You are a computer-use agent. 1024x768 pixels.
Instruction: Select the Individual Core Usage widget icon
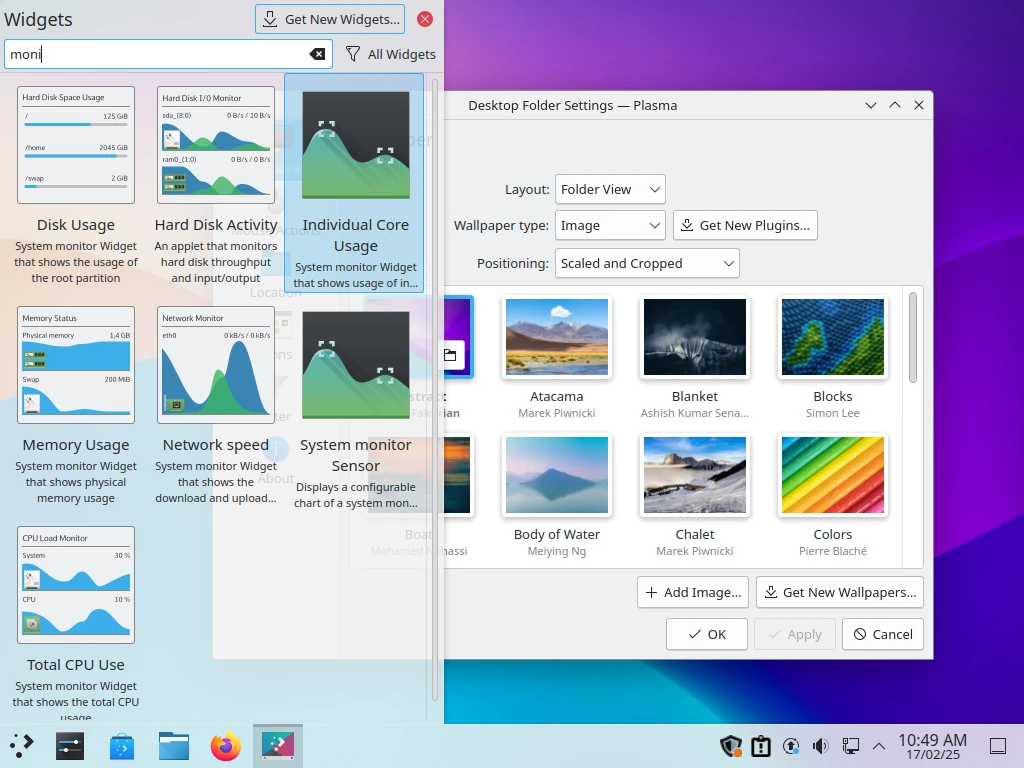(x=356, y=145)
